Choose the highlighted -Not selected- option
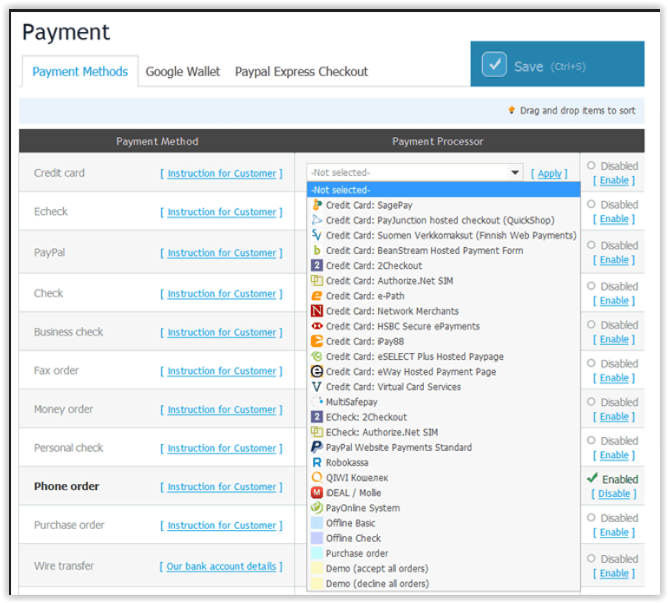668x603 pixels. (443, 190)
